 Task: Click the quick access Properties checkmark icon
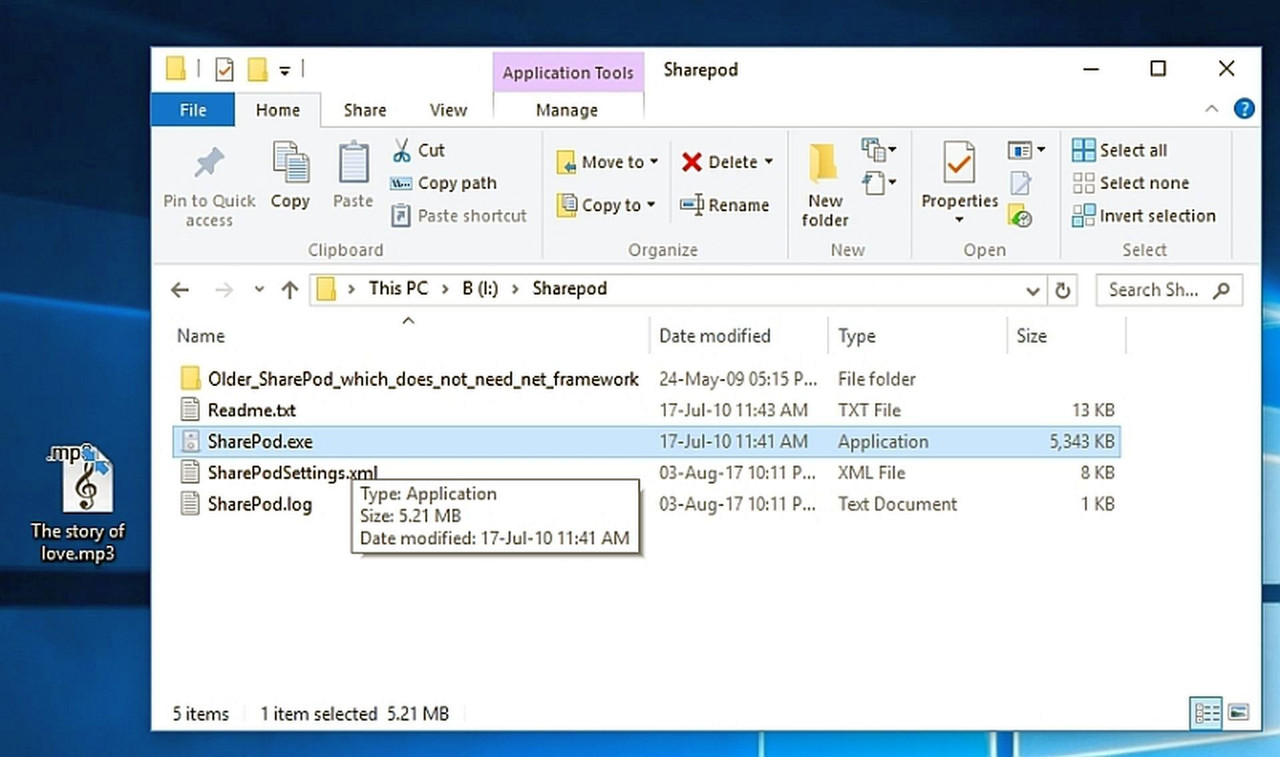tap(224, 70)
